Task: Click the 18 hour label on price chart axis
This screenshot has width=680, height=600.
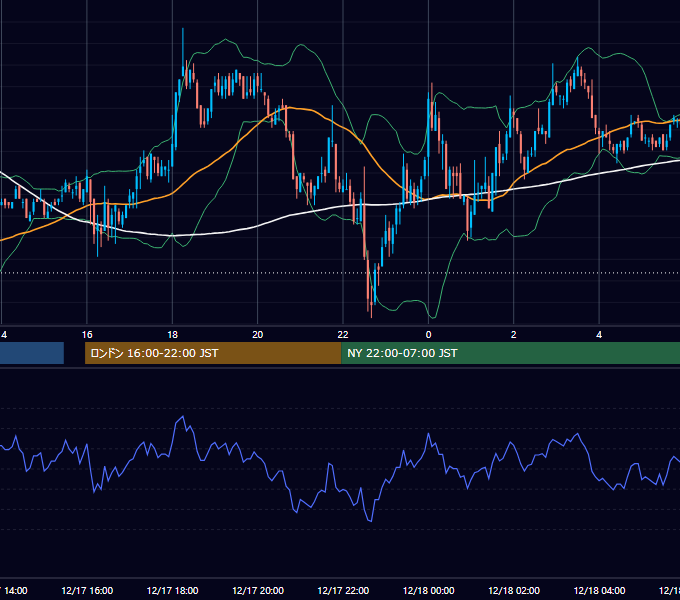Action: pyautogui.click(x=173, y=335)
